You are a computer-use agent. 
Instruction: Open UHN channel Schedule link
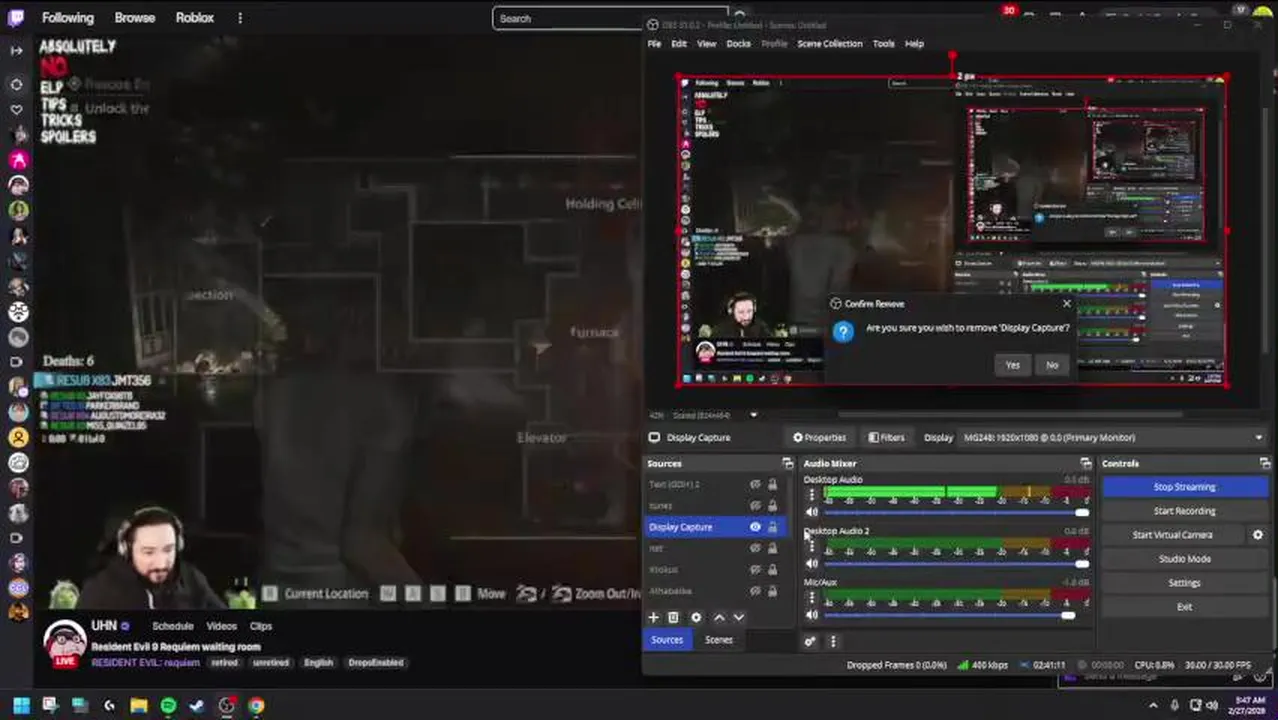(x=172, y=626)
